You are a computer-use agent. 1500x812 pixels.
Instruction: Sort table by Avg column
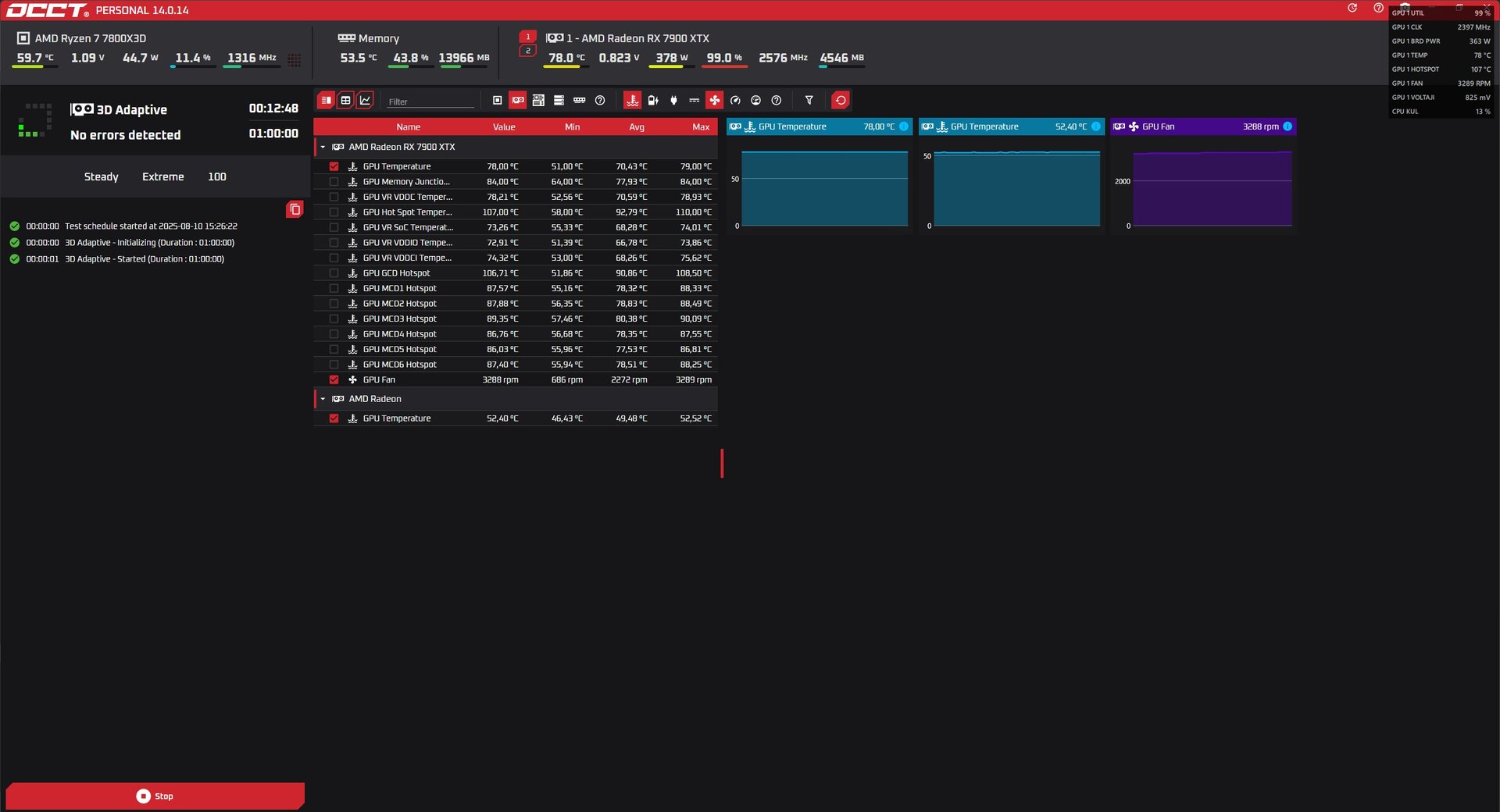[637, 126]
